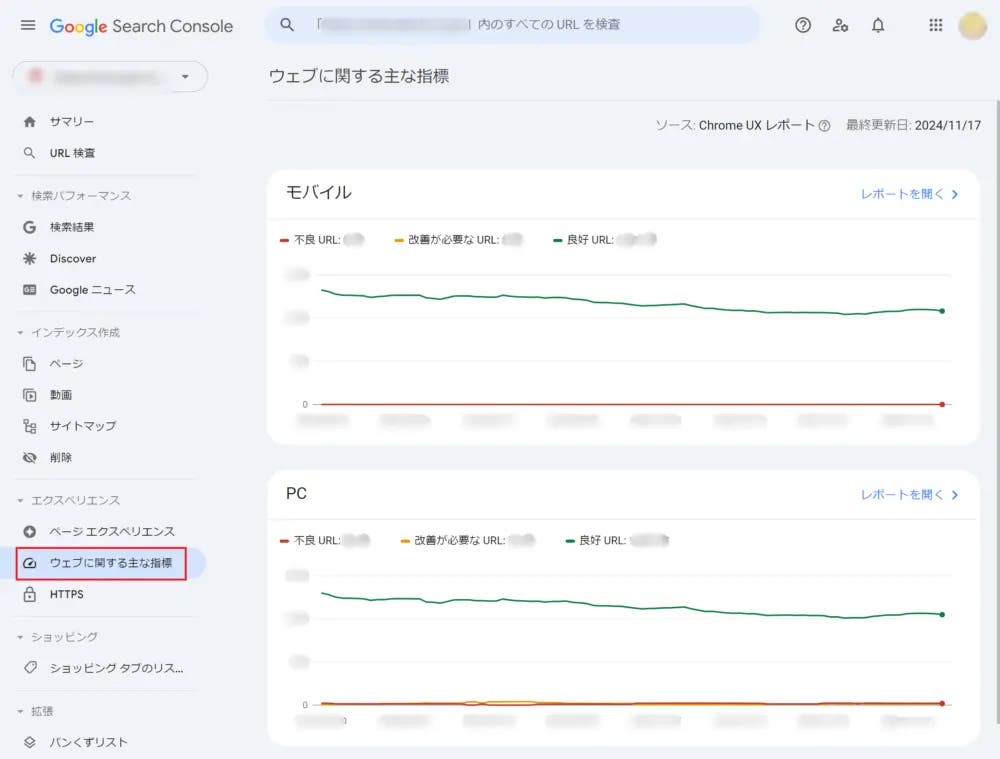Open the PC report link

tap(909, 494)
